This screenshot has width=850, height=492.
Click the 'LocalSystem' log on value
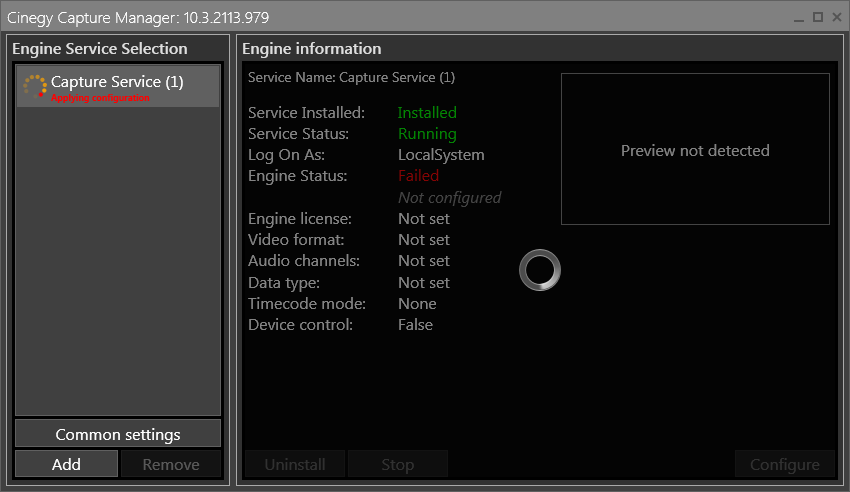pyautogui.click(x=441, y=155)
